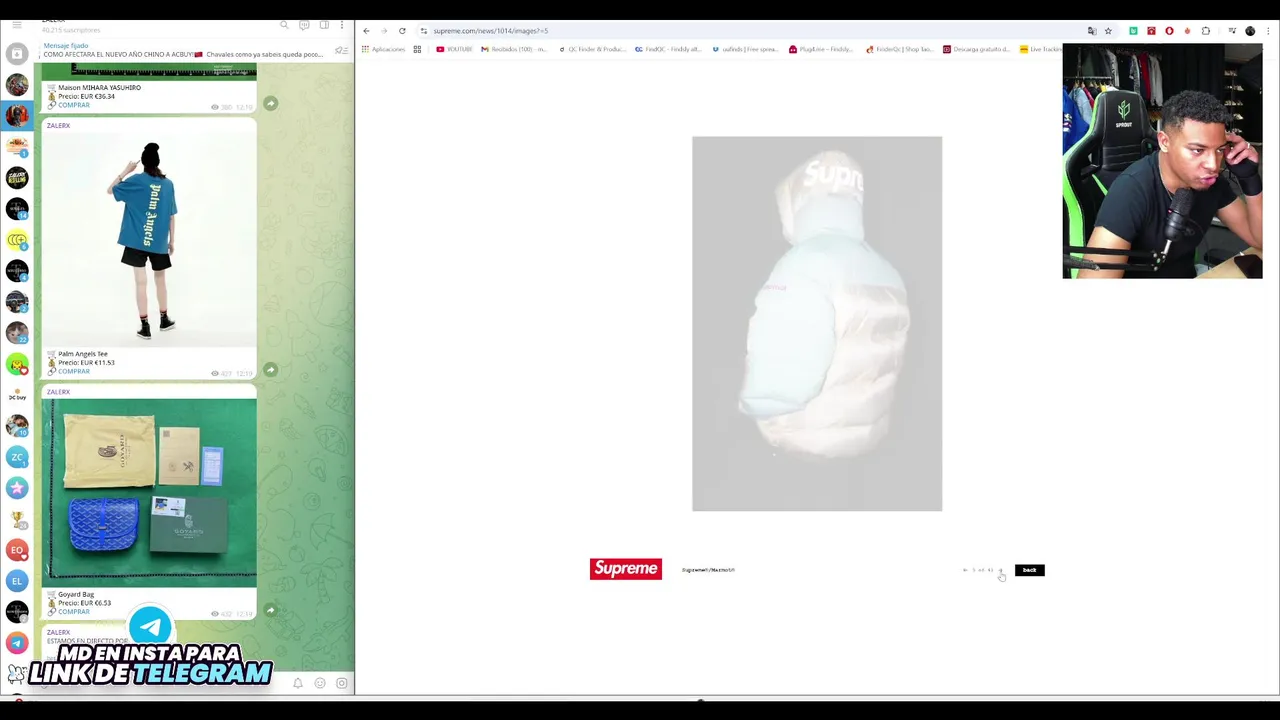Go to previous Supreme image arrow
The image size is (1280, 720).
coord(965,570)
